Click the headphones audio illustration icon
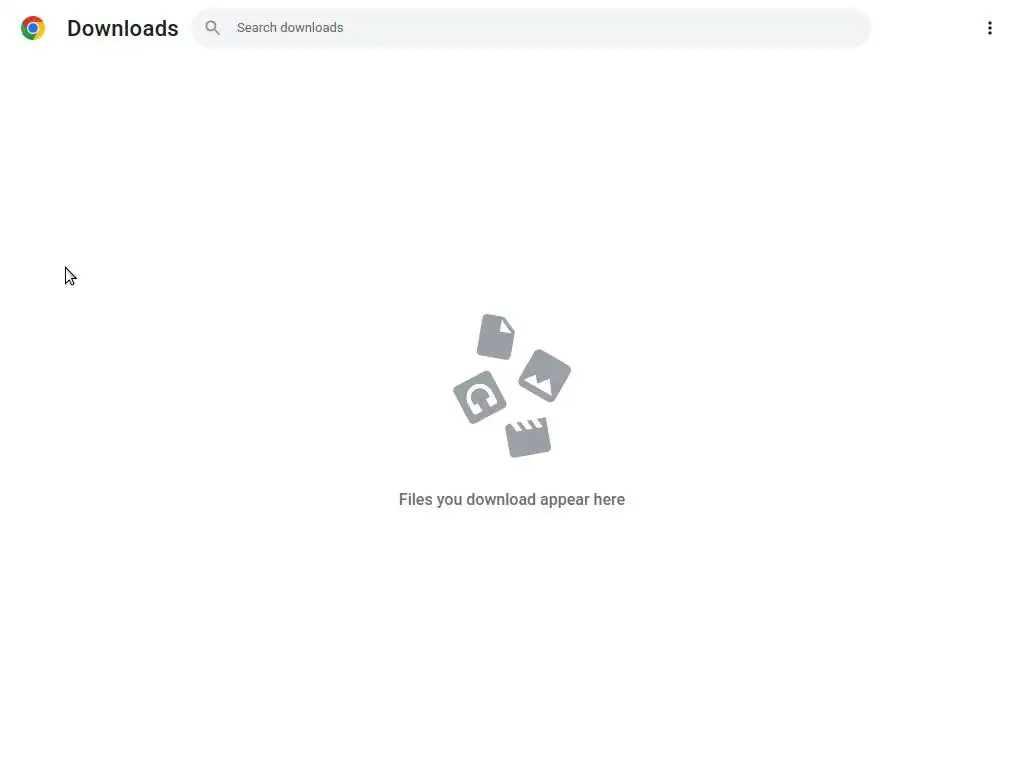This screenshot has width=1024, height=768. [479, 397]
